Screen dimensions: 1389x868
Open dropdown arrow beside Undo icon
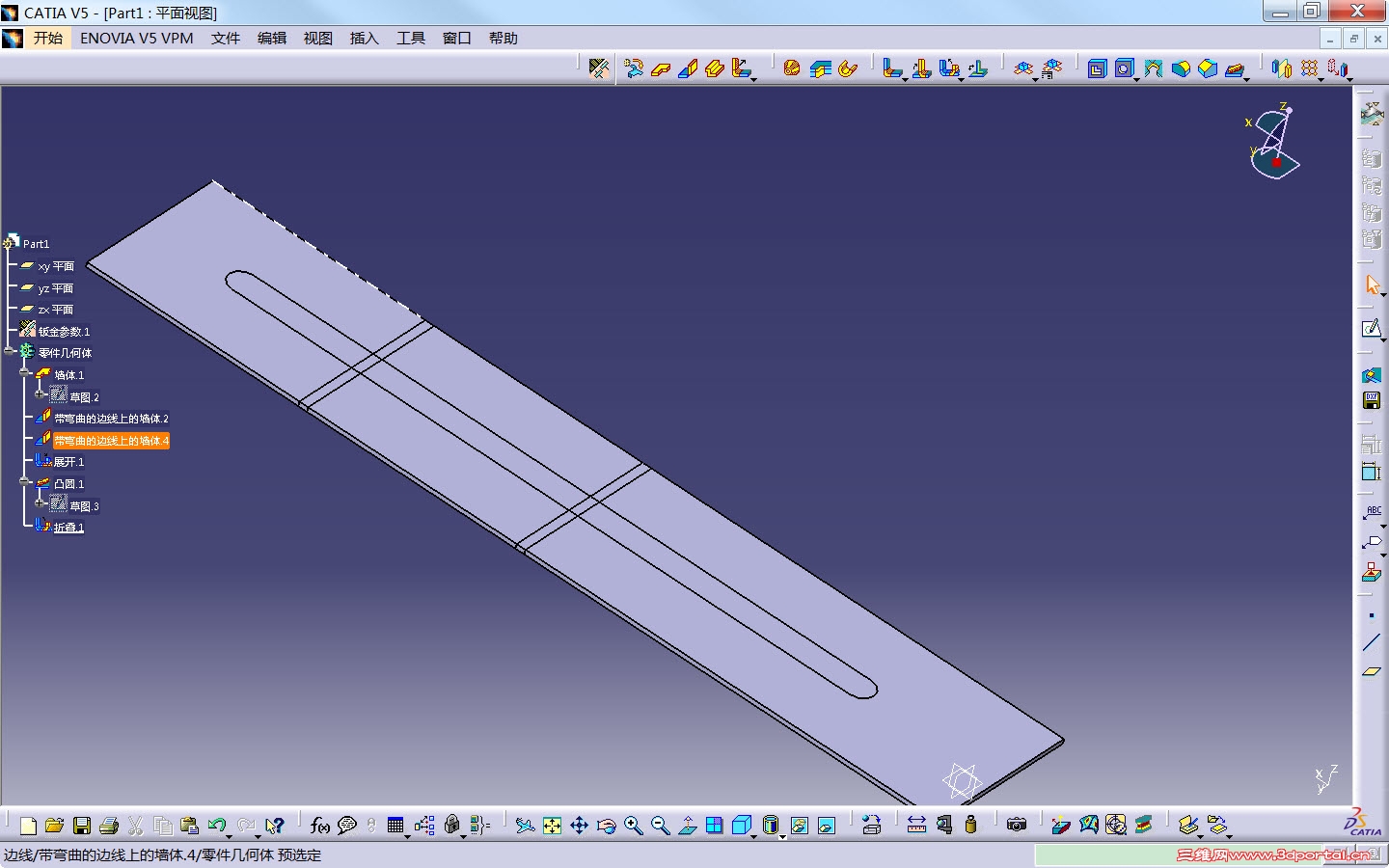(x=230, y=835)
